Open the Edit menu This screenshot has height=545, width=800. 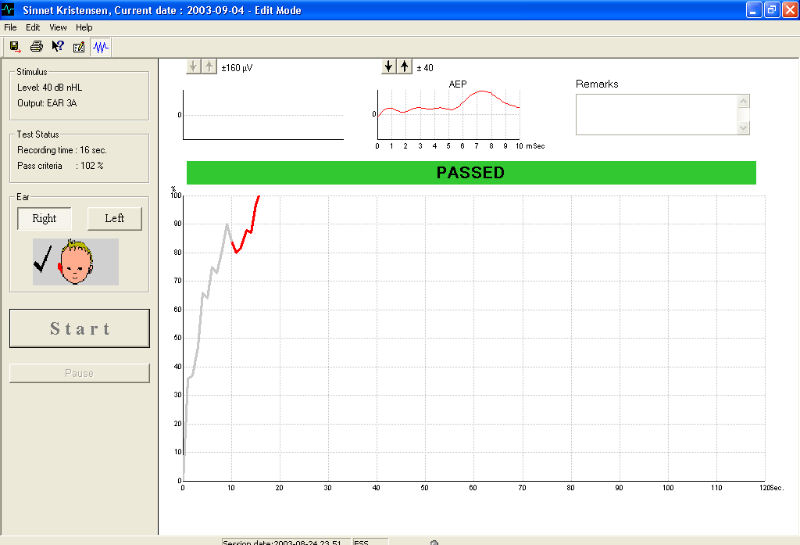coord(33,27)
